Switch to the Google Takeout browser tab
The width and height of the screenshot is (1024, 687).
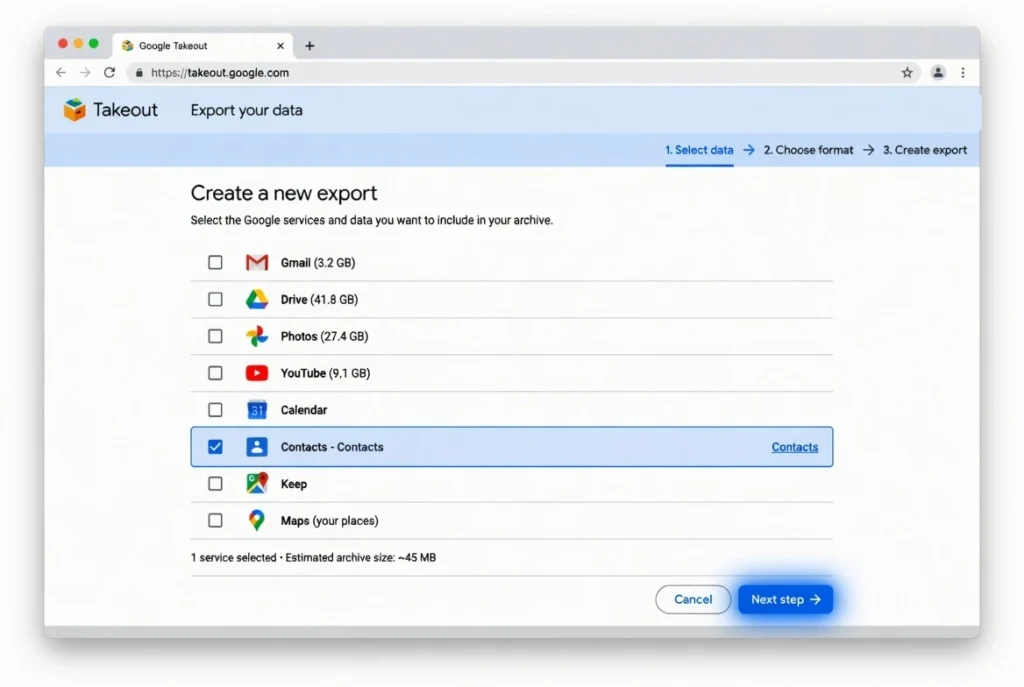click(202, 46)
